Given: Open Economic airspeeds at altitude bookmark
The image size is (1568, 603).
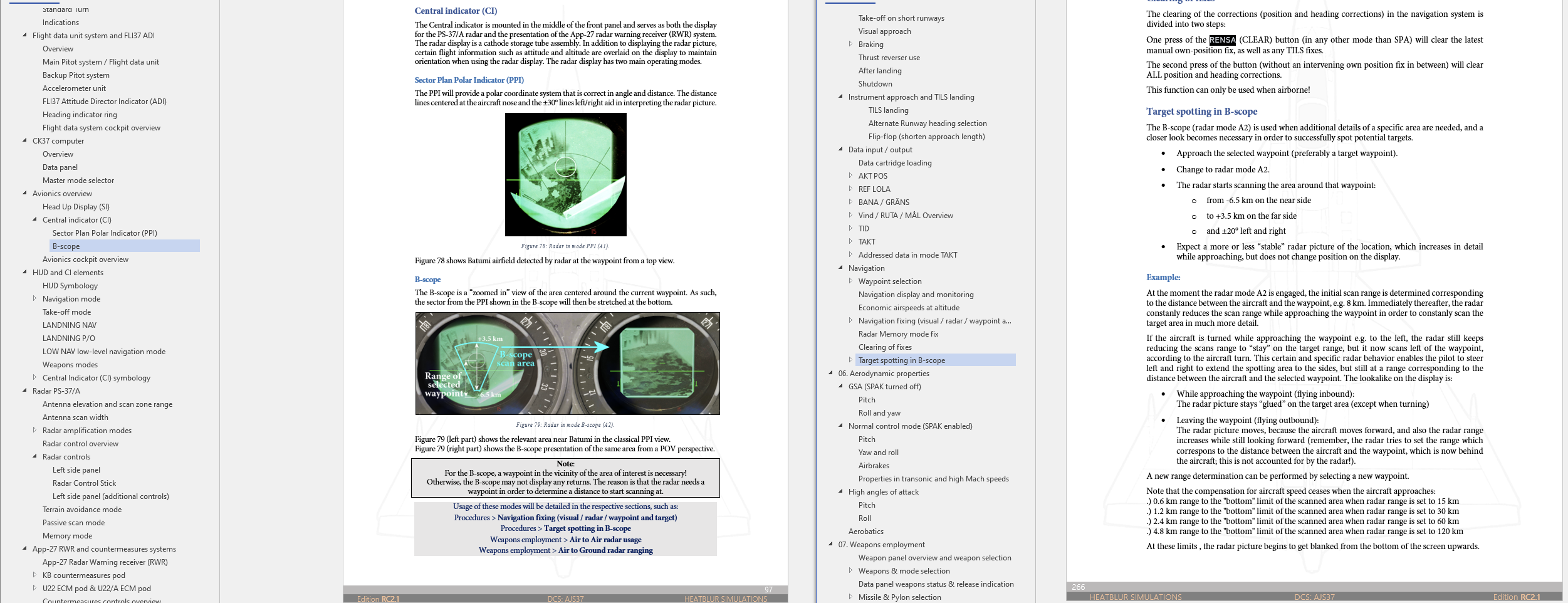Looking at the screenshot, I should tap(909, 308).
